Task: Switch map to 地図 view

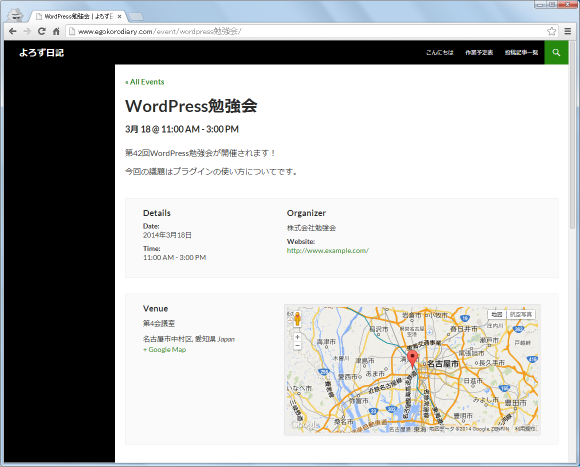Action: [x=497, y=315]
